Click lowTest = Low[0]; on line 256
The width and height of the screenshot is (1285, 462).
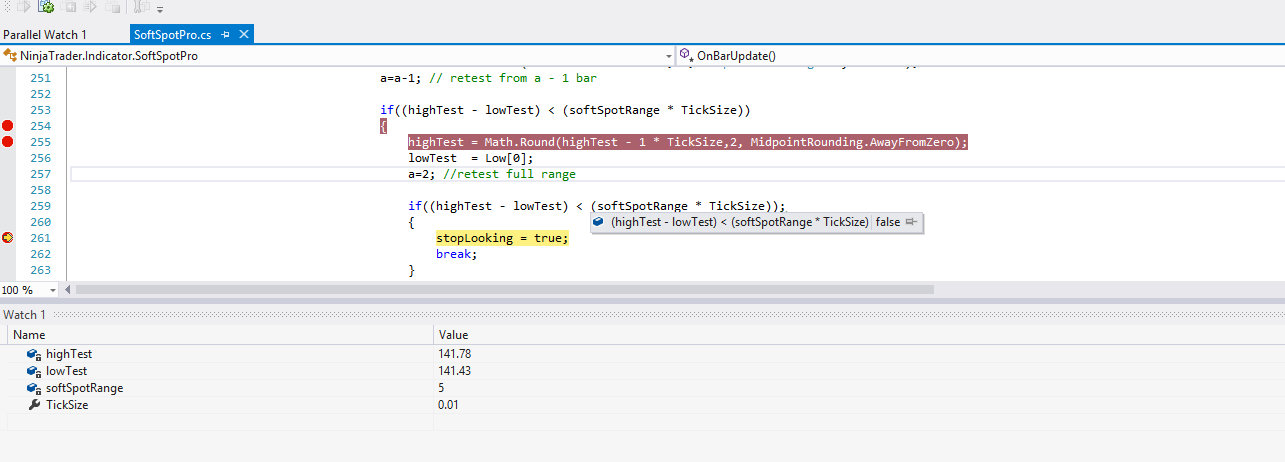pyautogui.click(x=471, y=158)
